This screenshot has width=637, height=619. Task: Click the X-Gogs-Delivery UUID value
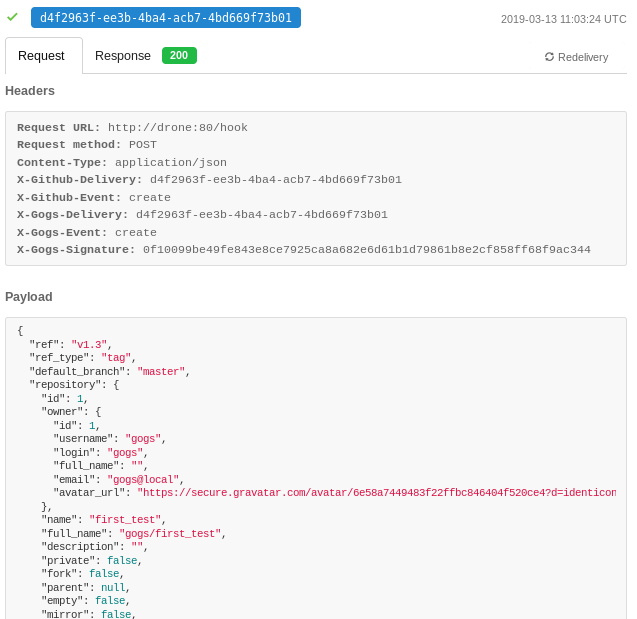(262, 215)
